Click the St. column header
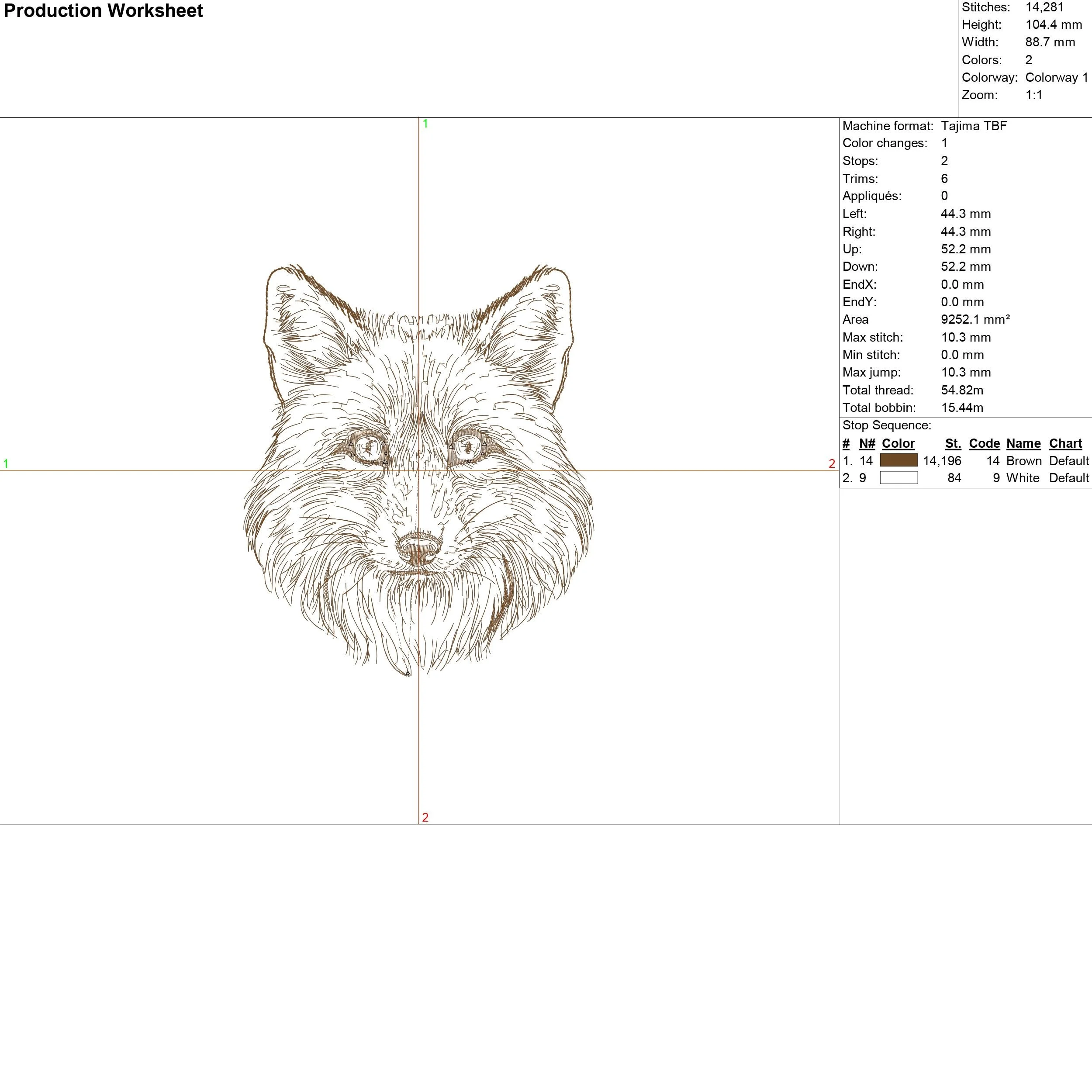Screen dimensions: 1092x1092 click(953, 444)
